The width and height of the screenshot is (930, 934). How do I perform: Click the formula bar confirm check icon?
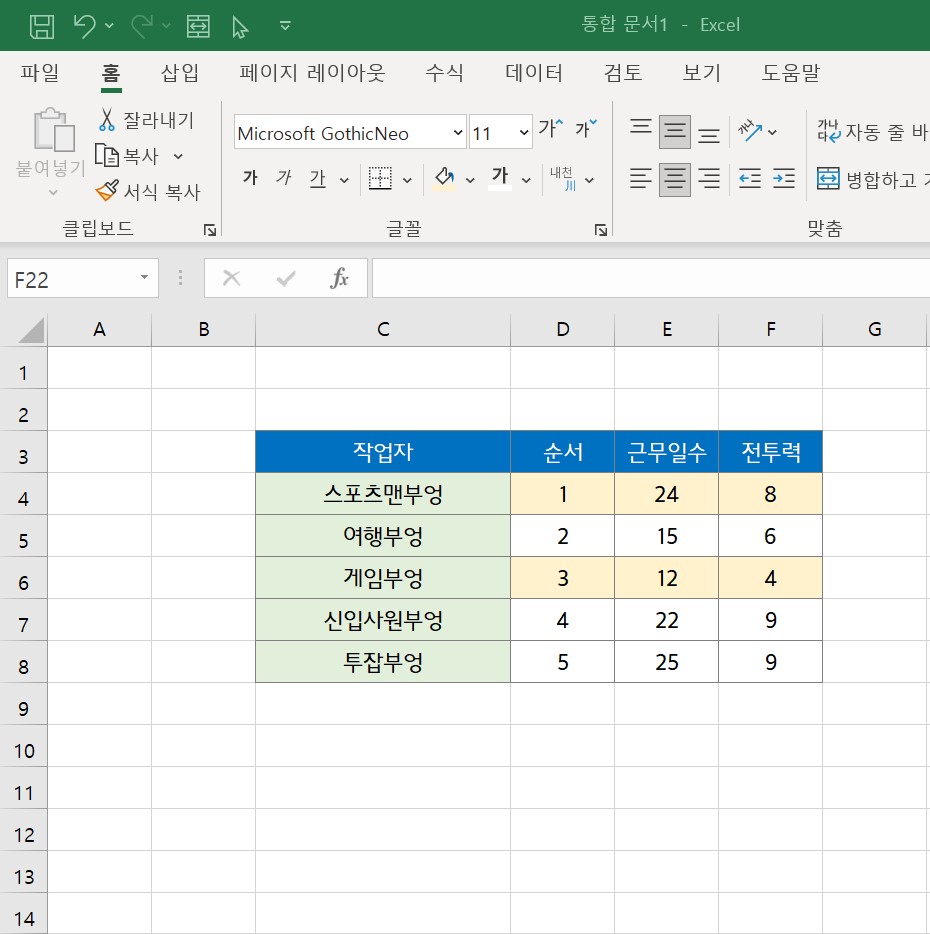[x=286, y=278]
